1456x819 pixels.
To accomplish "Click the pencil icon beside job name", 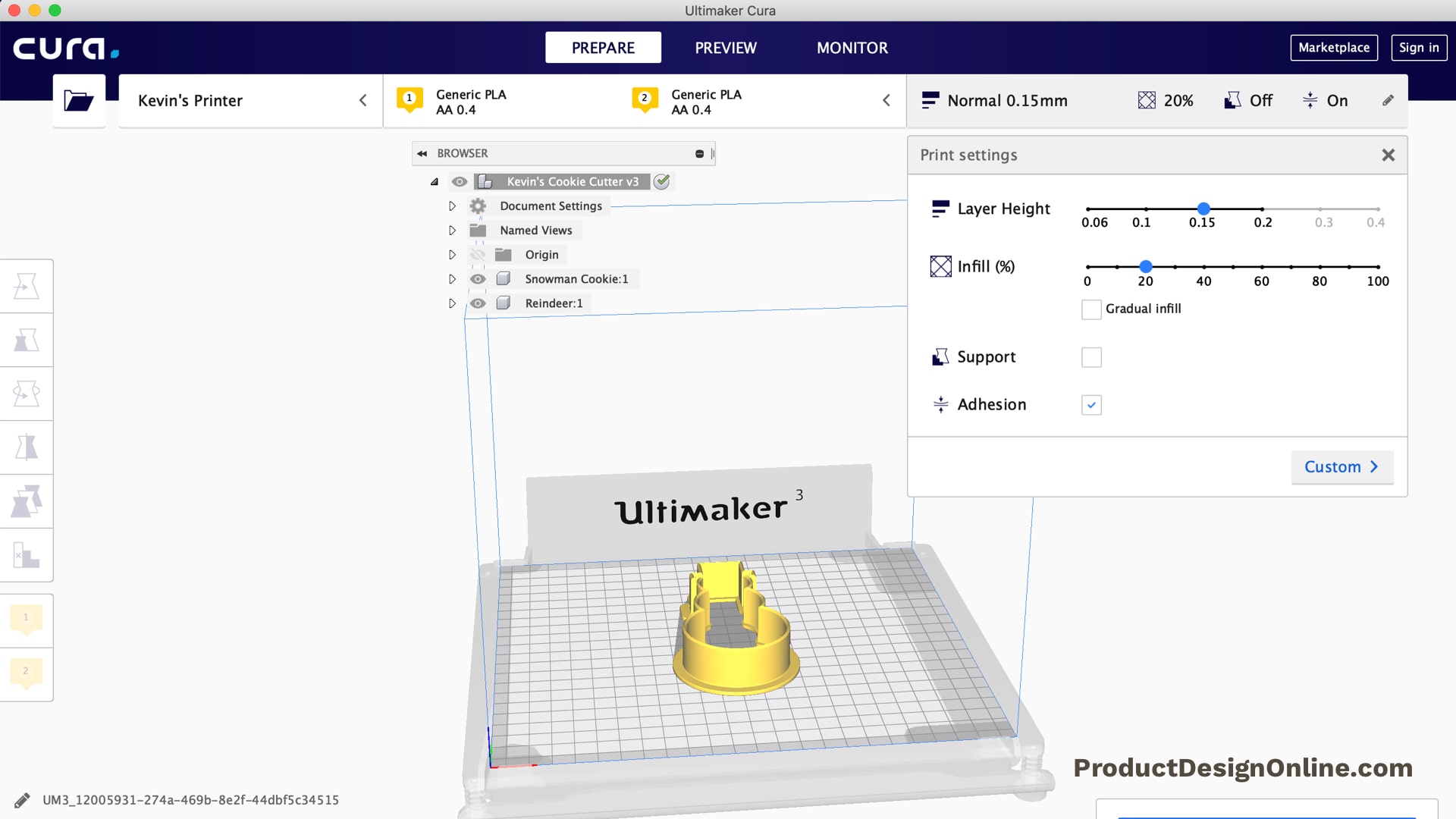I will 22,800.
